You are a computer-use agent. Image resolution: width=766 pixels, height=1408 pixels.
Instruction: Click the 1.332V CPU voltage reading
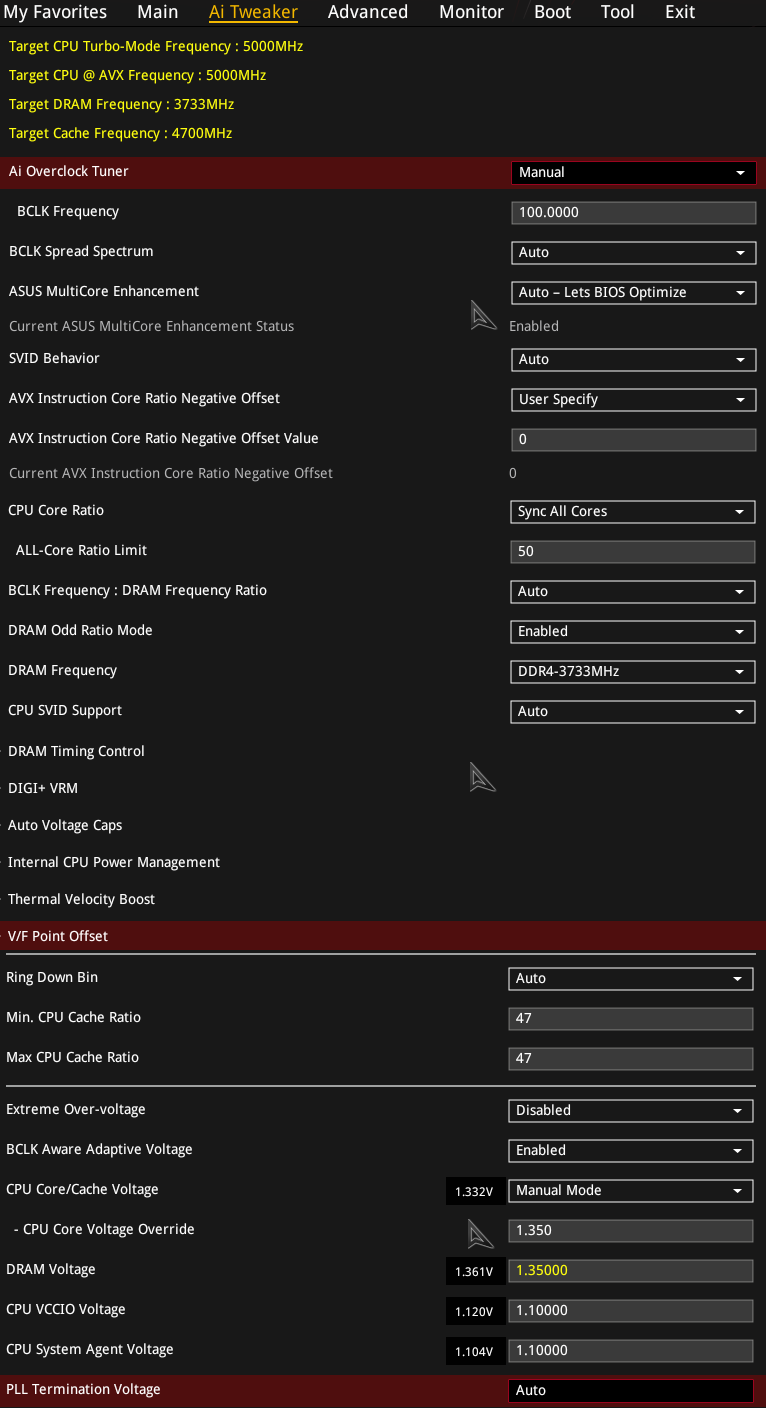(x=474, y=1191)
